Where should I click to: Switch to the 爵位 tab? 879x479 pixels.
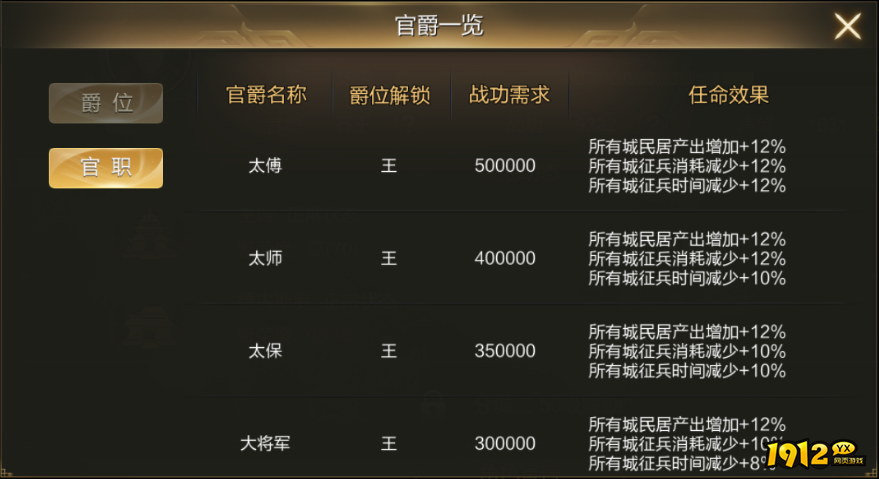(106, 103)
